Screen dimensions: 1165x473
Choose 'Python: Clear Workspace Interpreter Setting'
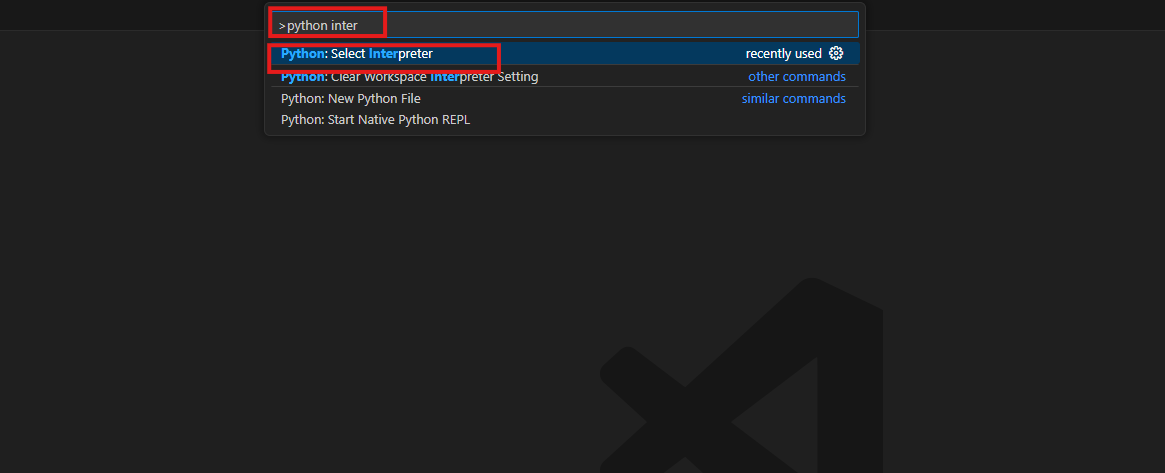pyautogui.click(x=565, y=76)
